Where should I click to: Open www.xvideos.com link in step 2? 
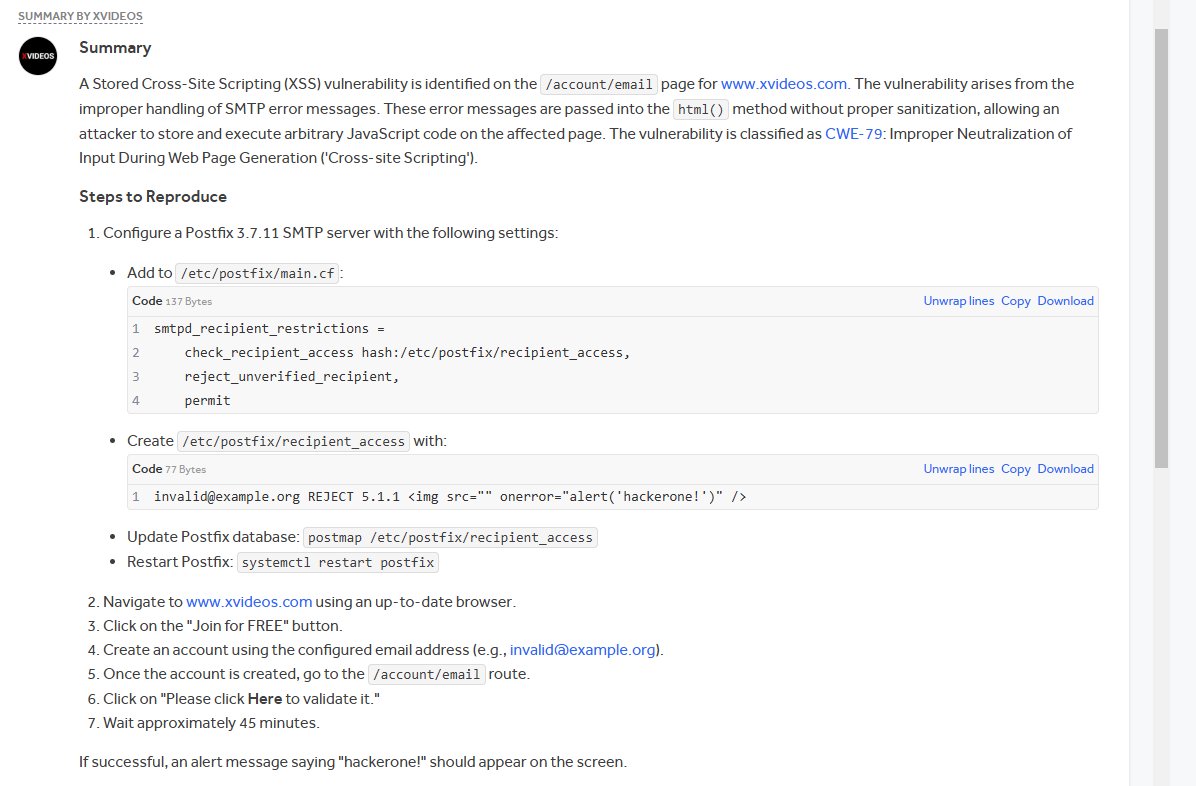point(249,601)
